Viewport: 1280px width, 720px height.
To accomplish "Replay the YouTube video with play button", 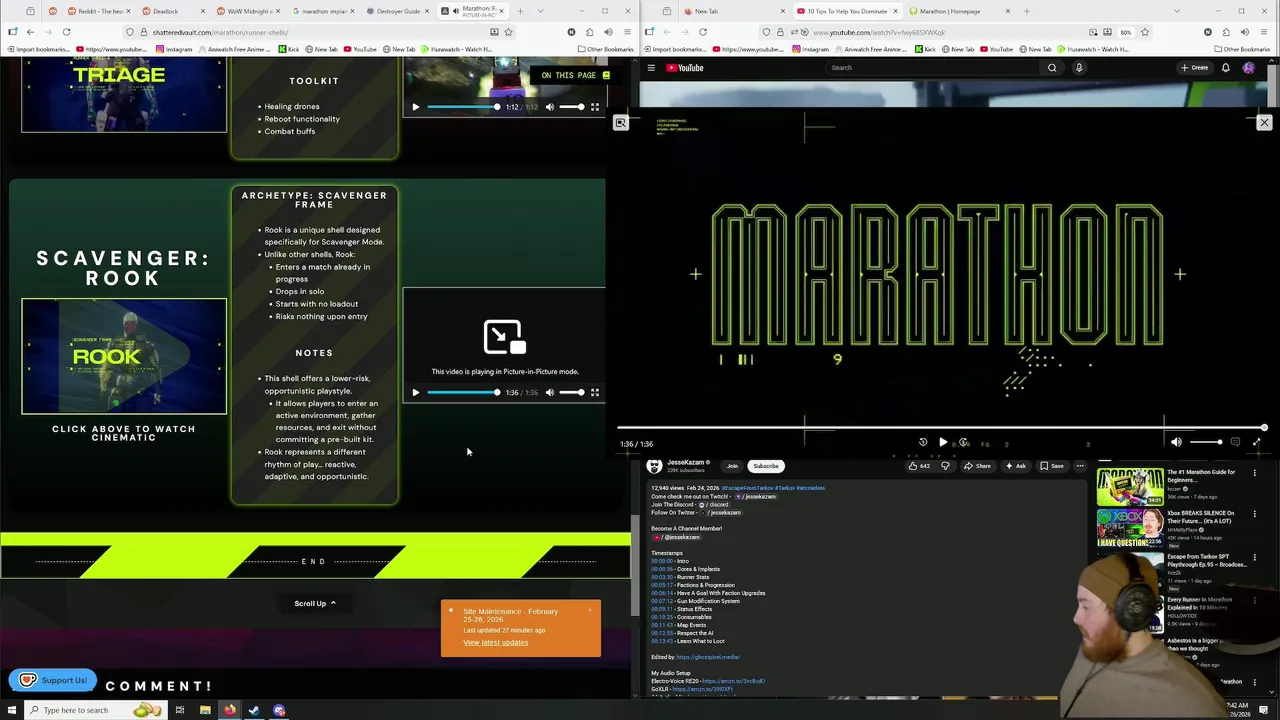I will point(942,442).
